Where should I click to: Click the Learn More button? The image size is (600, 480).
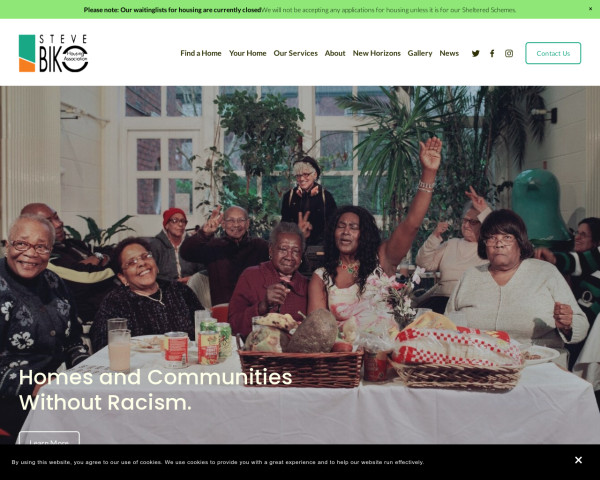point(49,438)
